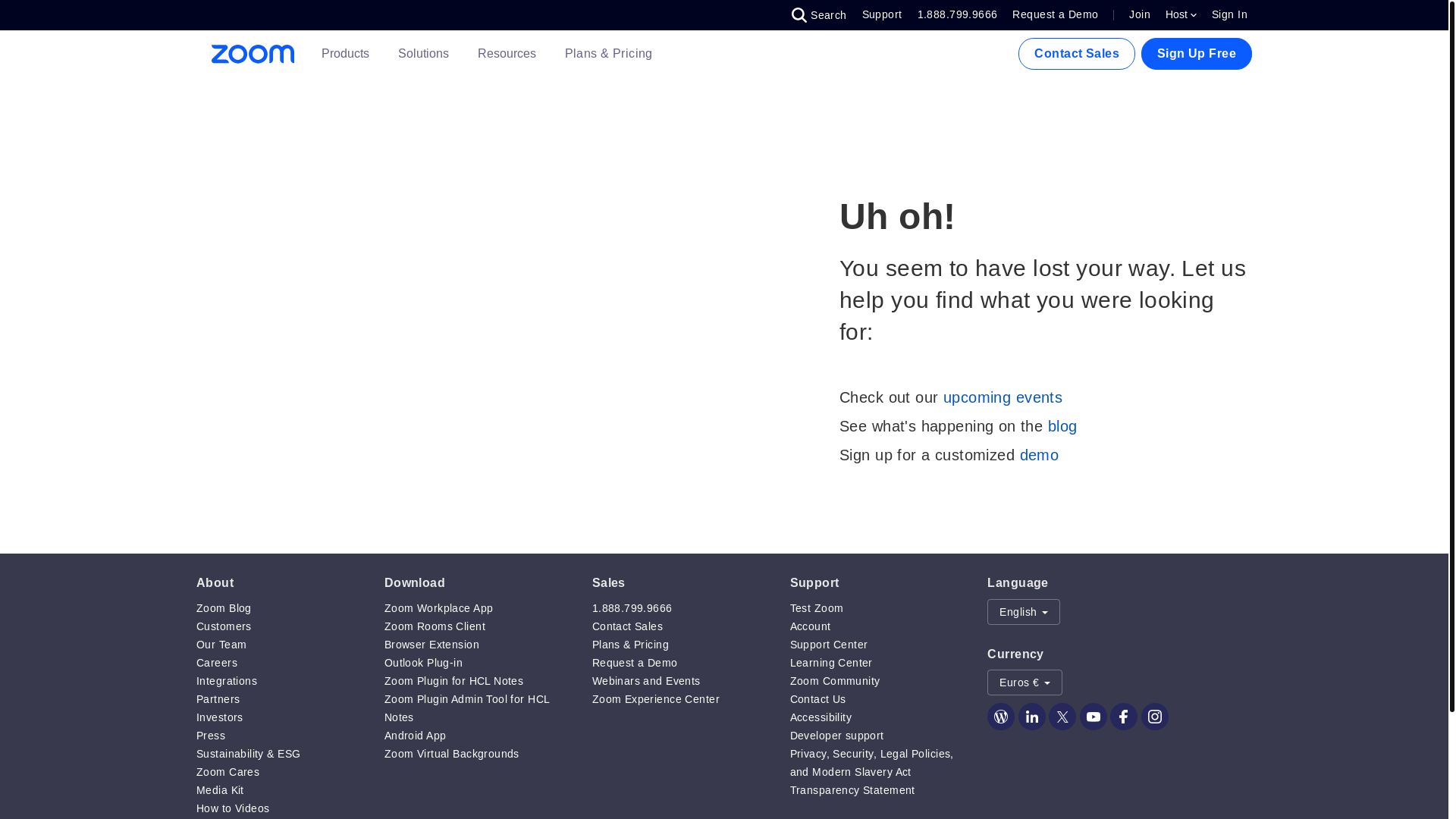
Task: Open the upcoming events link
Action: pyautogui.click(x=1003, y=397)
